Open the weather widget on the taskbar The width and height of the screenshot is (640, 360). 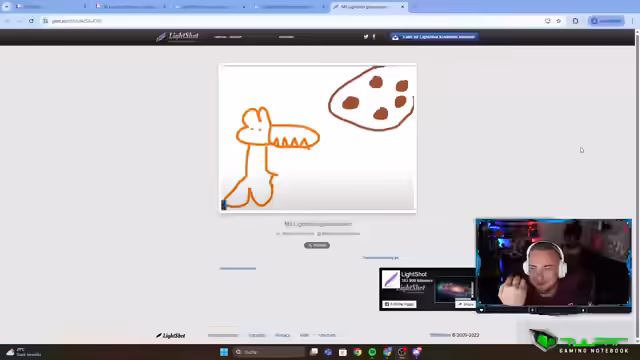click(x=24, y=352)
